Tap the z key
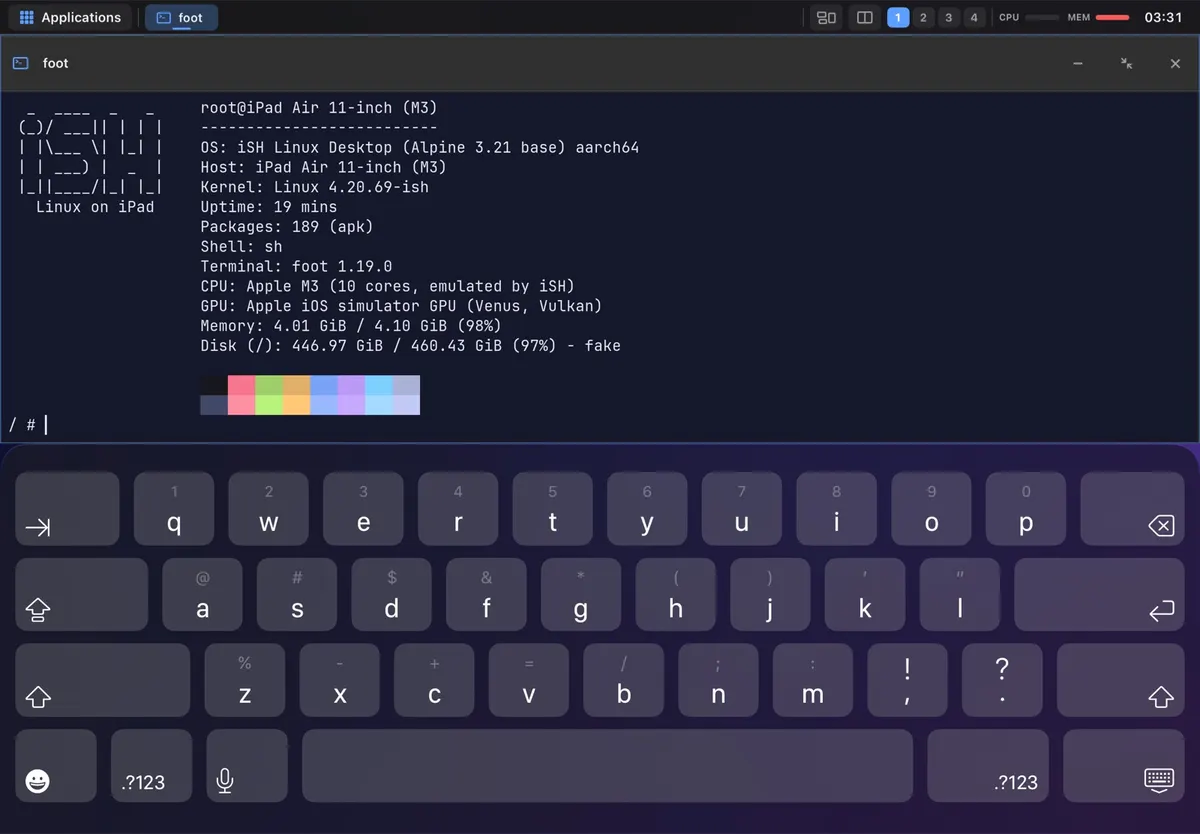Screen dimensions: 1200x834 [245, 680]
